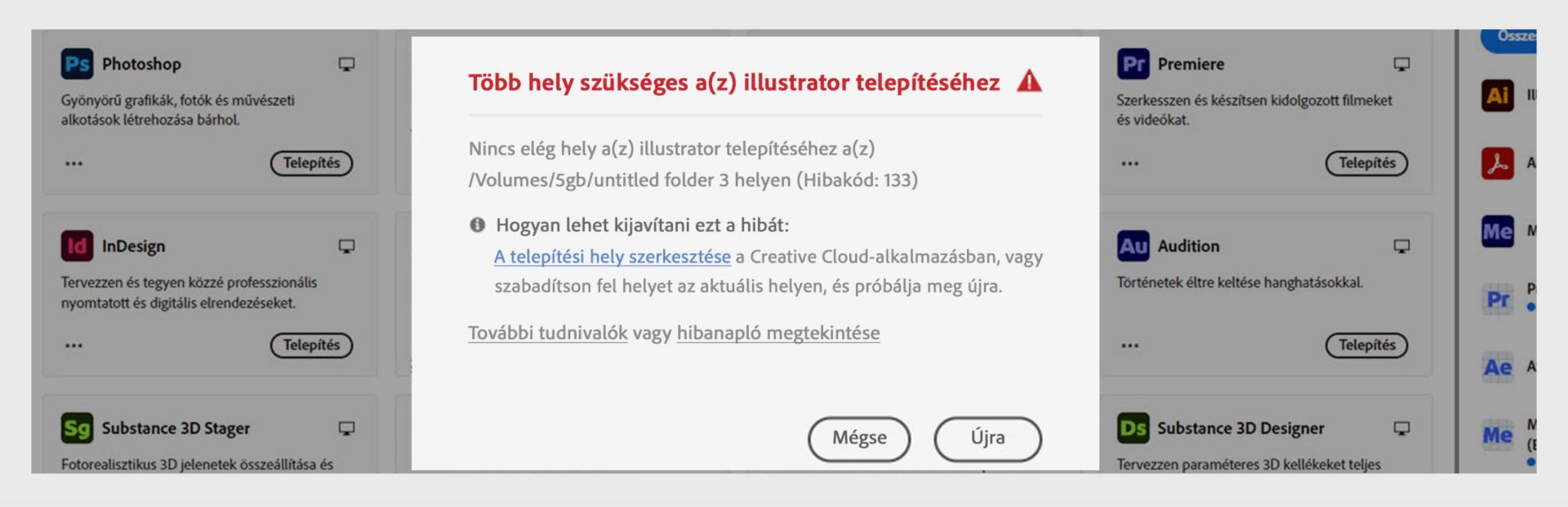Click the Premiere app icon

tap(1133, 64)
